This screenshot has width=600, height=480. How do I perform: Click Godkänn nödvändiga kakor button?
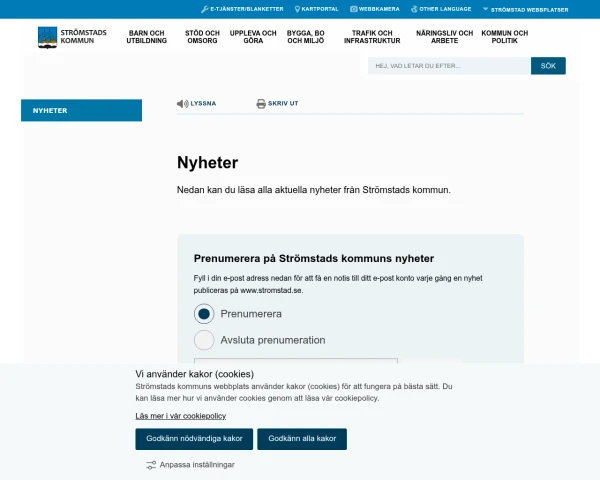(194, 439)
